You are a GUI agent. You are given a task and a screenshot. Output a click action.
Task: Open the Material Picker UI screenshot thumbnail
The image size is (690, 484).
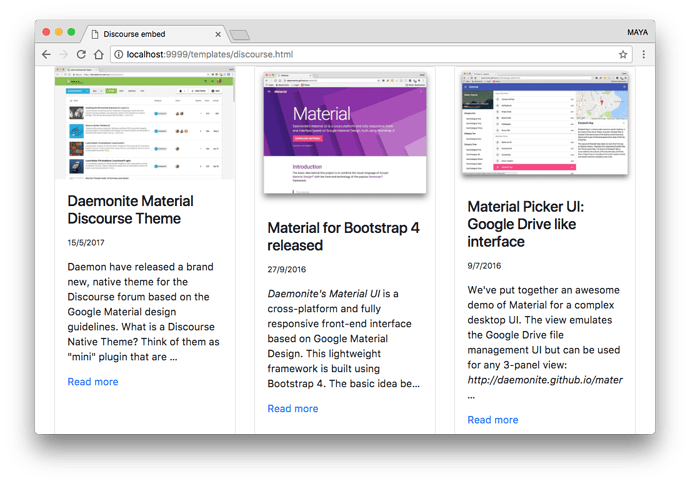tap(545, 123)
